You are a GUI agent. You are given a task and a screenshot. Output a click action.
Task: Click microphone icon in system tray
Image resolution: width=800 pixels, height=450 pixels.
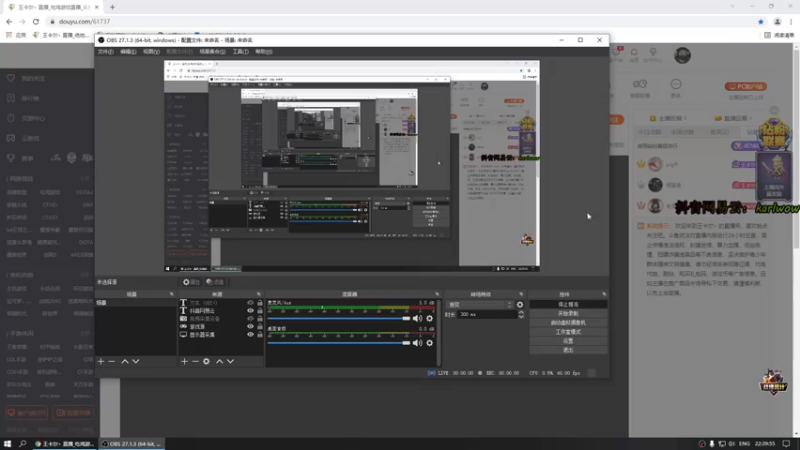(x=712, y=444)
